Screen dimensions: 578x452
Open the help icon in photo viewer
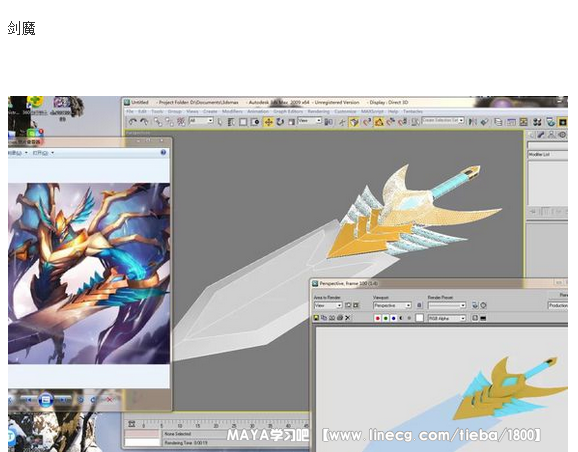pos(163,152)
